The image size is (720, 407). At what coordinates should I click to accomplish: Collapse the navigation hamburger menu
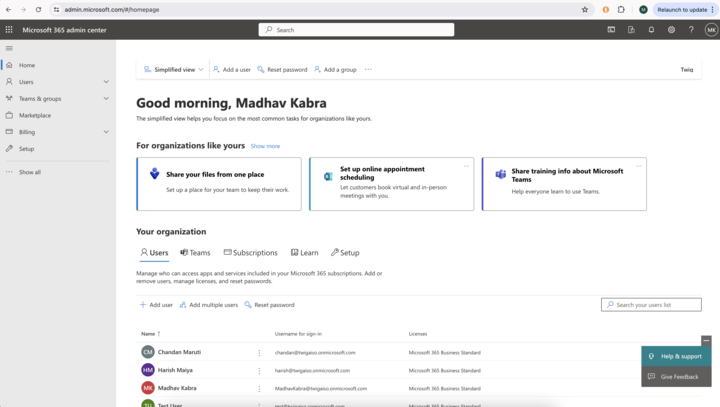[x=9, y=48]
